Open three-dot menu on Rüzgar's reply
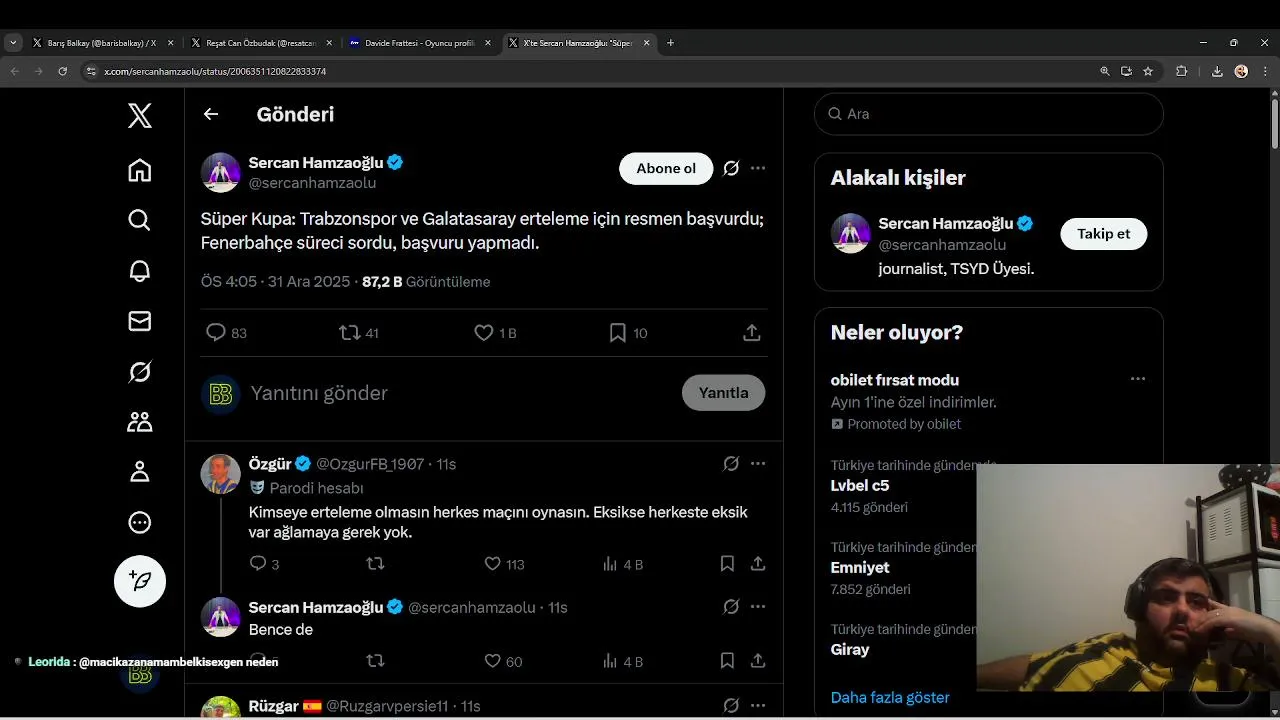The height and width of the screenshot is (720, 1280). tap(758, 706)
